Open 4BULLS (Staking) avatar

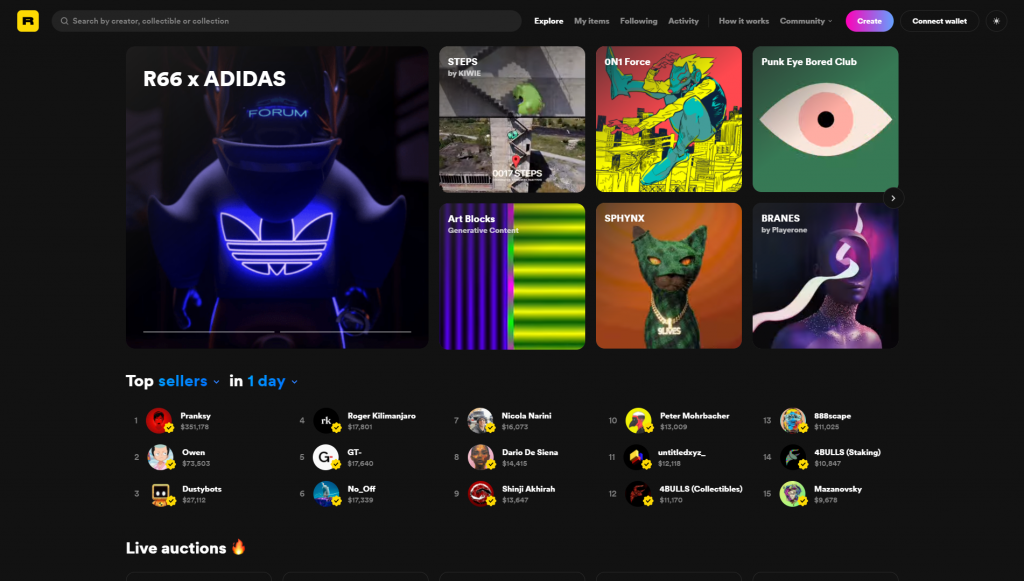click(793, 457)
